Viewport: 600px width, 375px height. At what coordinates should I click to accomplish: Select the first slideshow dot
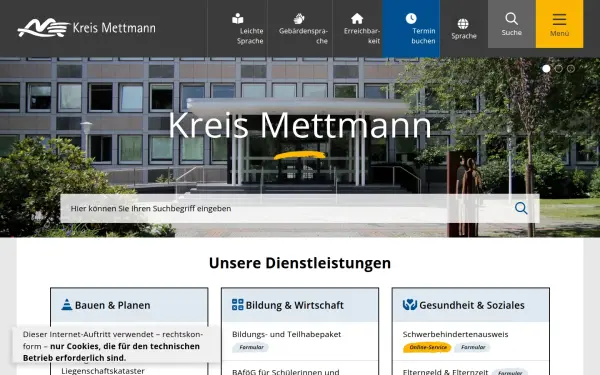tap(546, 68)
